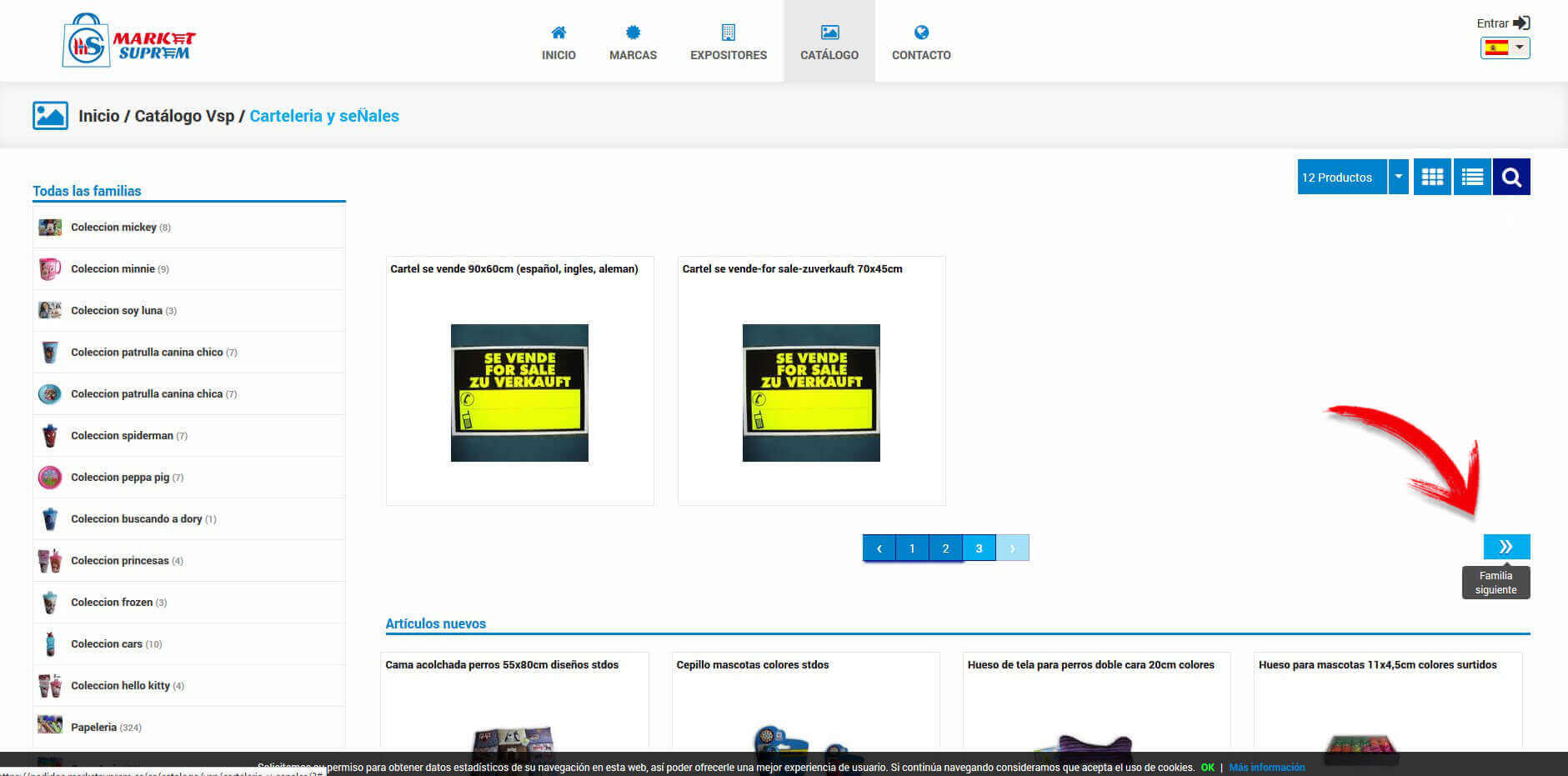Go to previous page arrow in pagination
The width and height of the screenshot is (1568, 776).
879,548
